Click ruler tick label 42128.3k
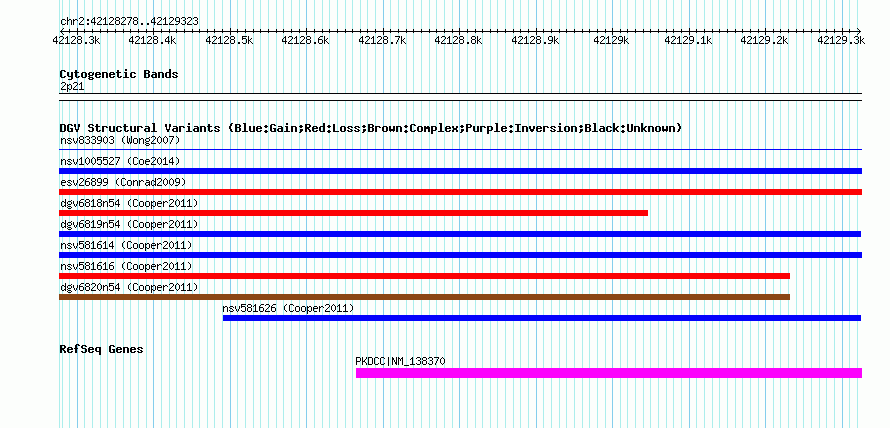Image resolution: width=890 pixels, height=428 pixels. pyautogui.click(x=77, y=40)
